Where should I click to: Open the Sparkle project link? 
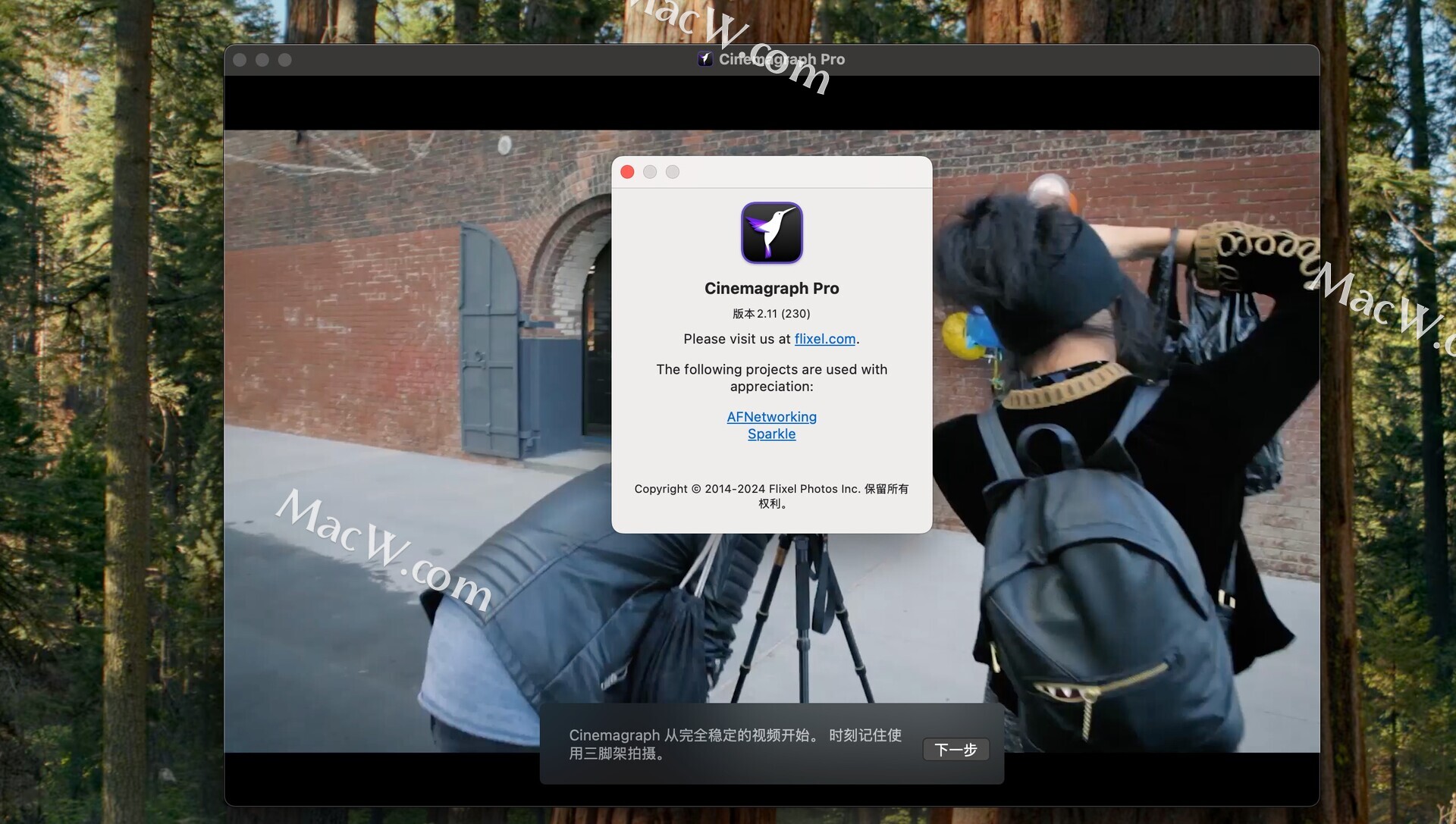771,434
